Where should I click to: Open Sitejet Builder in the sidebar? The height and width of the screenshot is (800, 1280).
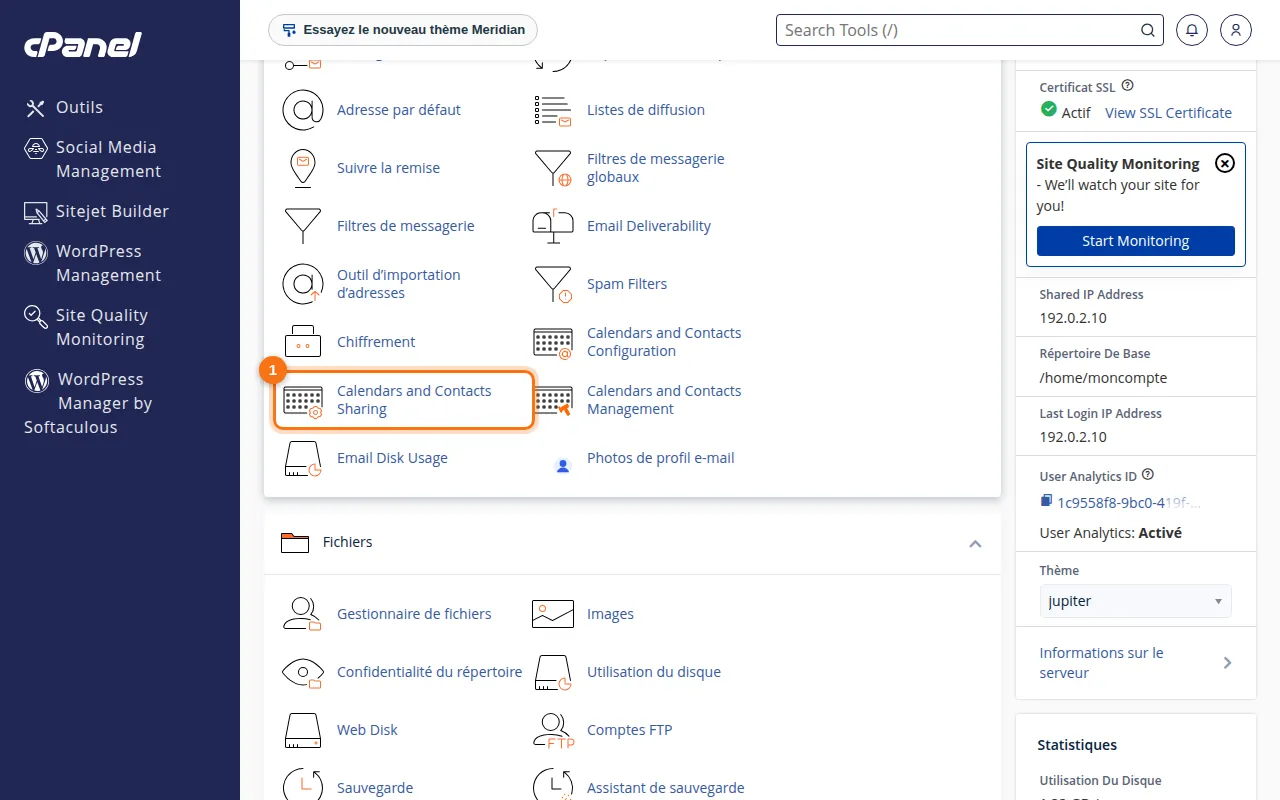coord(97,211)
